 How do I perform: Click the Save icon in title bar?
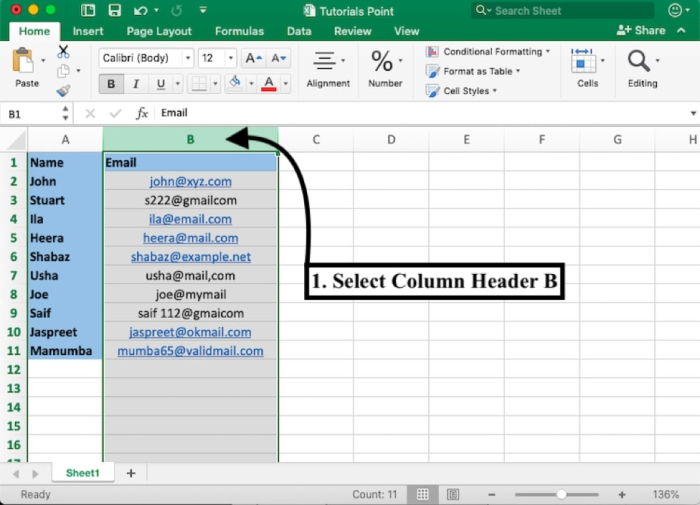tap(114, 11)
